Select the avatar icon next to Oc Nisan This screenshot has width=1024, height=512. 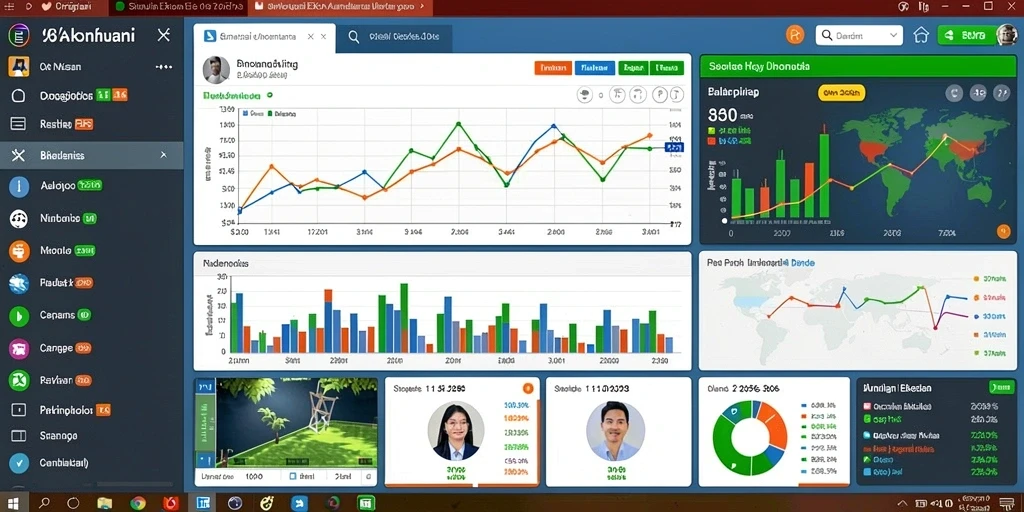18,67
